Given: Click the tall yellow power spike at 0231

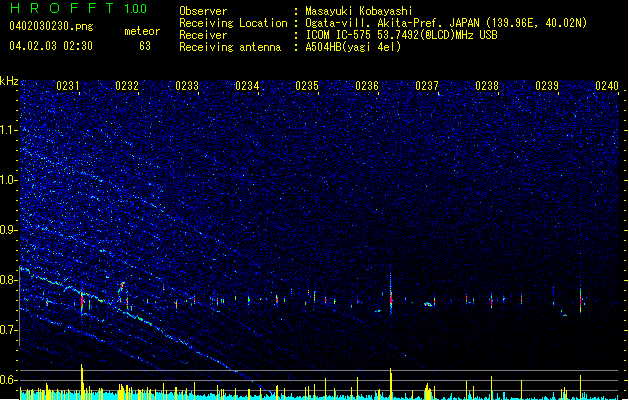Looking at the screenshot, I should (82, 381).
